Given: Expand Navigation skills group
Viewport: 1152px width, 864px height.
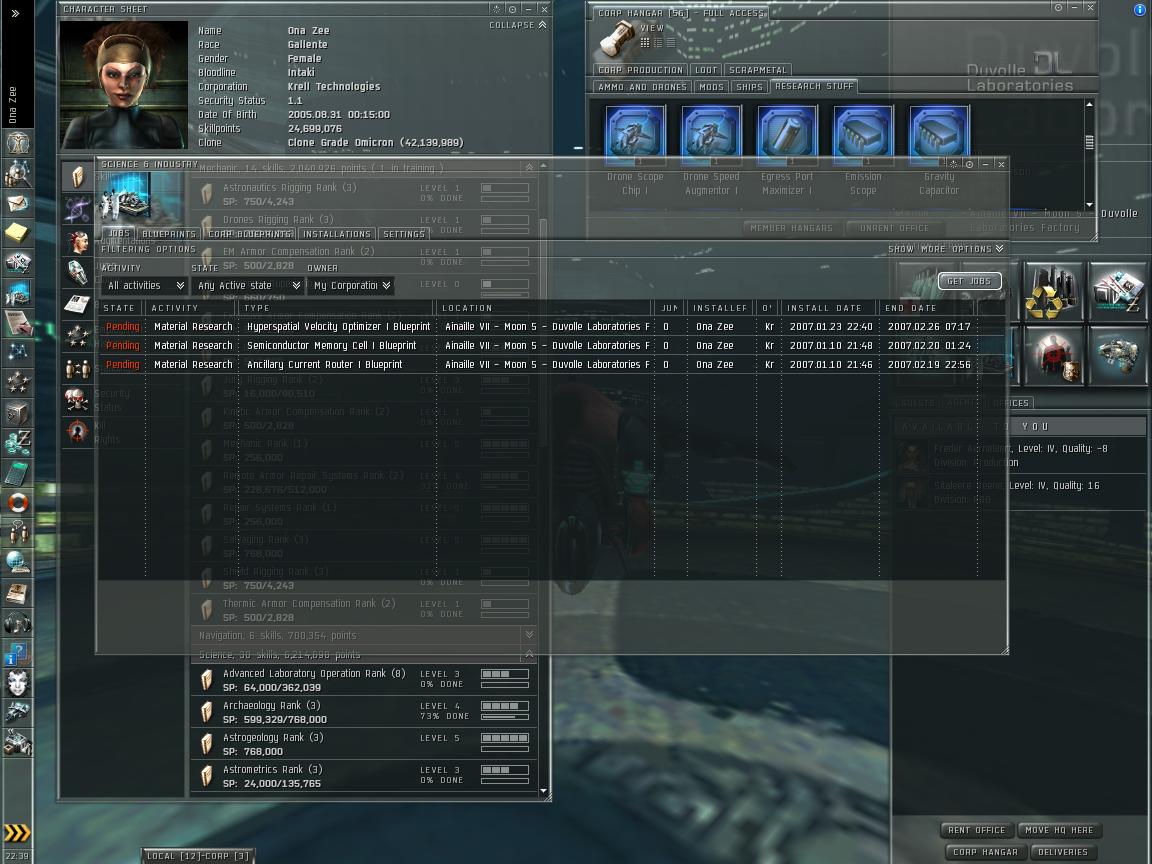Looking at the screenshot, I should 529,635.
